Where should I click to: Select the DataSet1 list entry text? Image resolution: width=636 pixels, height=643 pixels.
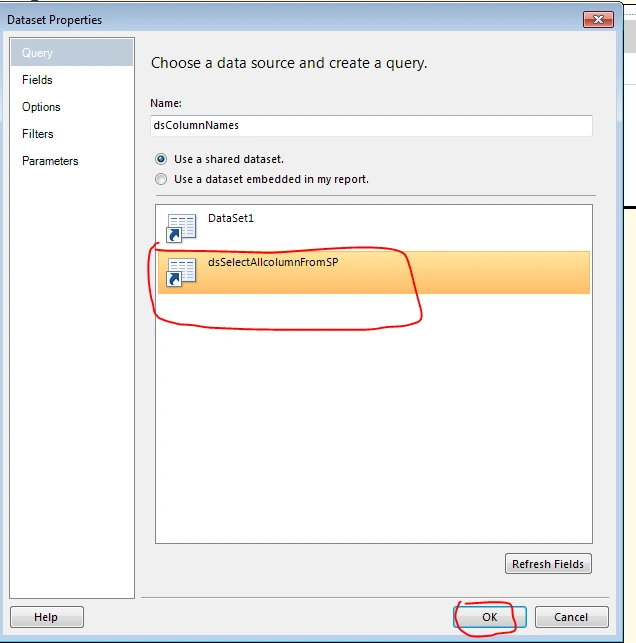point(231,218)
